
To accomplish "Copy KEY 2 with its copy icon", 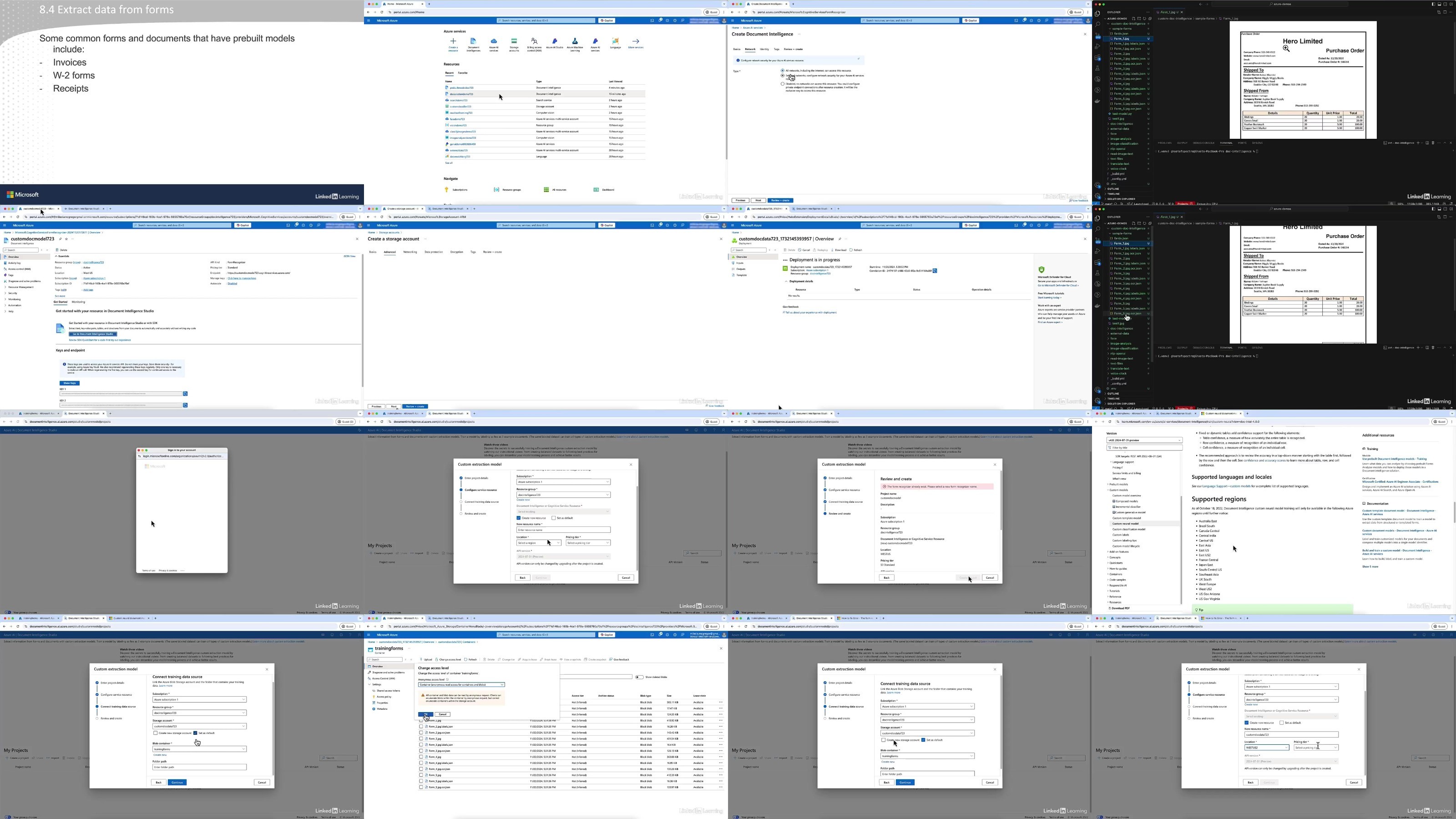I will click(x=185, y=404).
